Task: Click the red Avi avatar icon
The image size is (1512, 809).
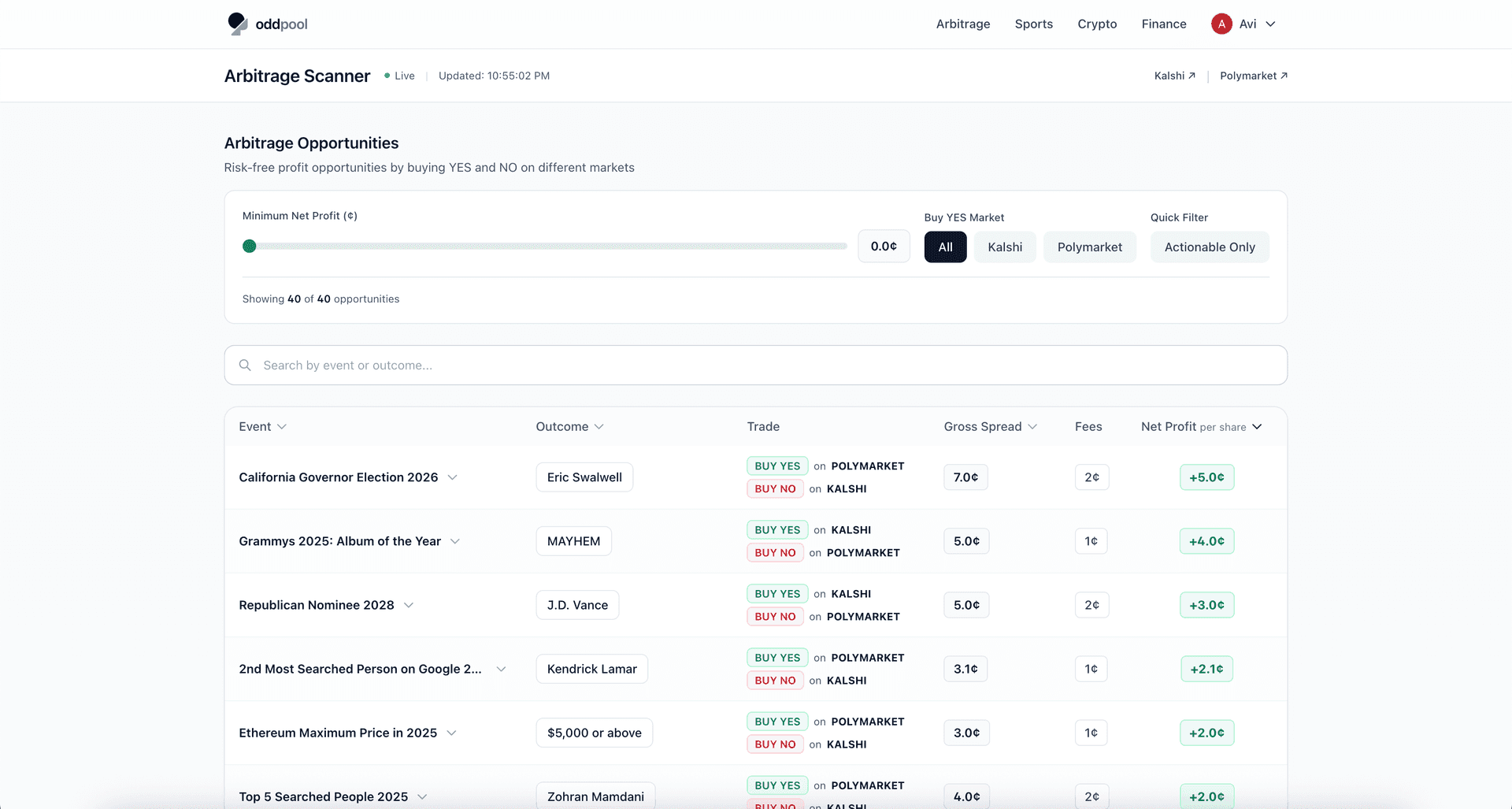Action: coord(1221,24)
